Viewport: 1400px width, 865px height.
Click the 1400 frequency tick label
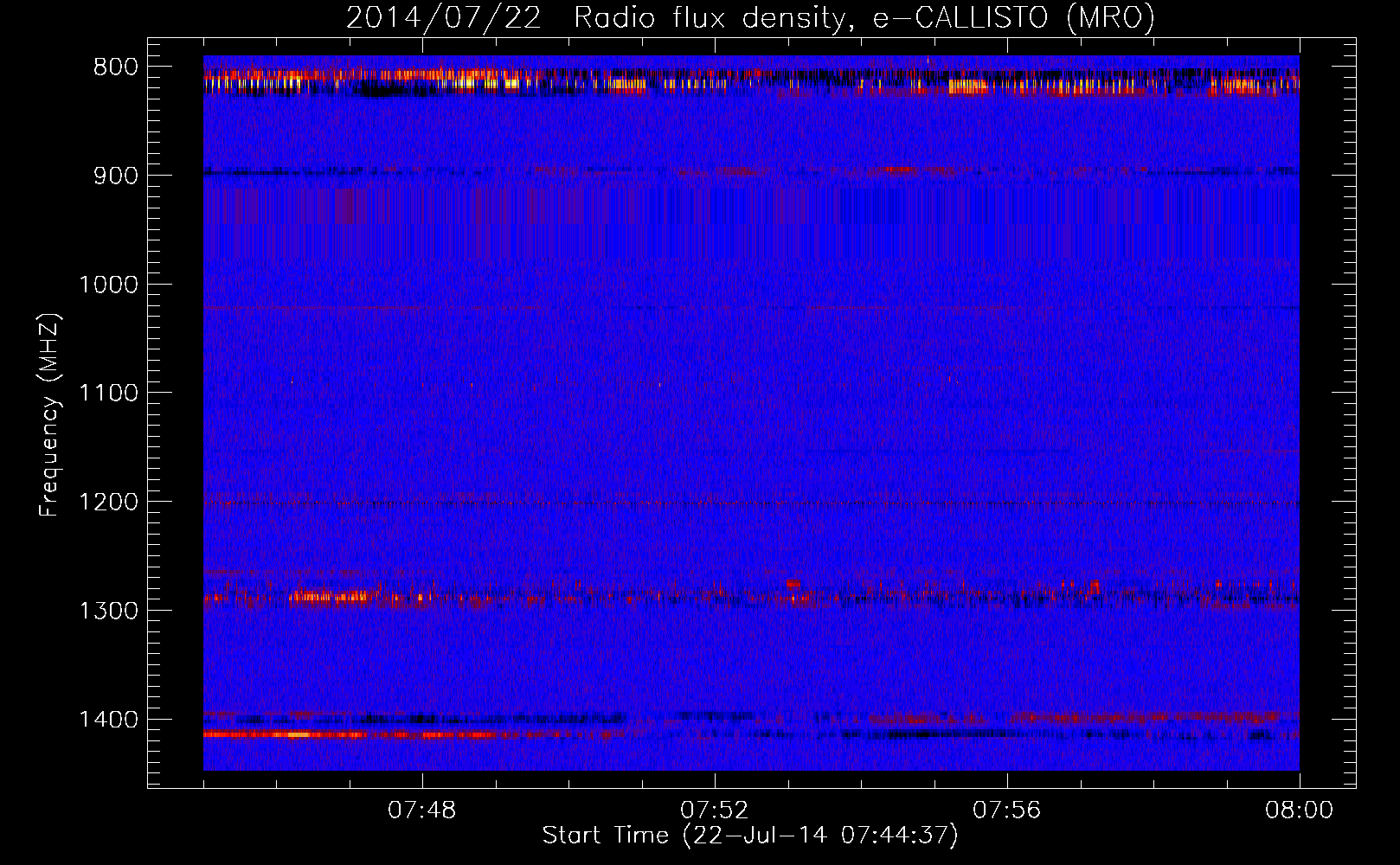point(108,720)
